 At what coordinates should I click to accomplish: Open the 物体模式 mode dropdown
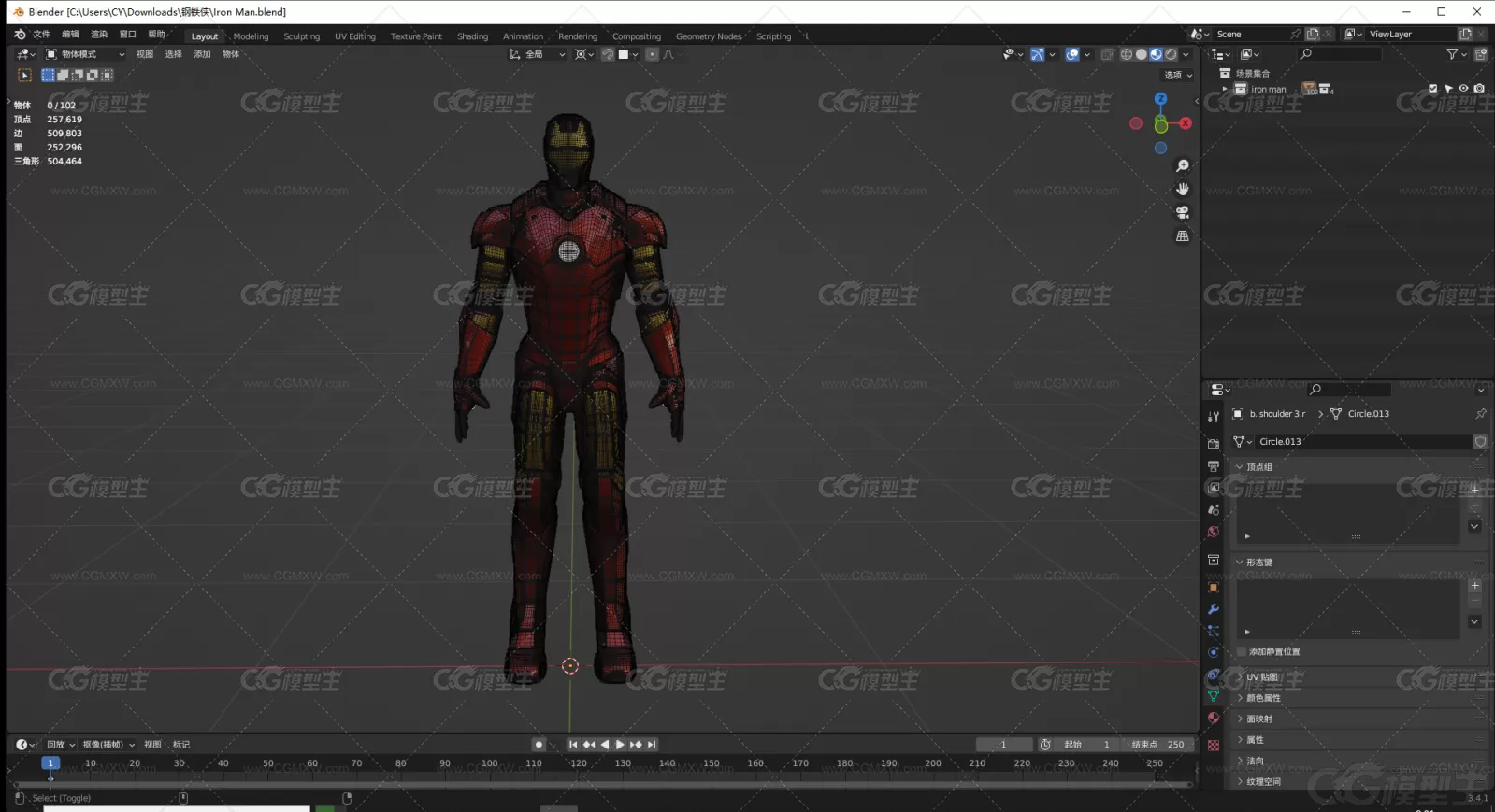(x=85, y=54)
